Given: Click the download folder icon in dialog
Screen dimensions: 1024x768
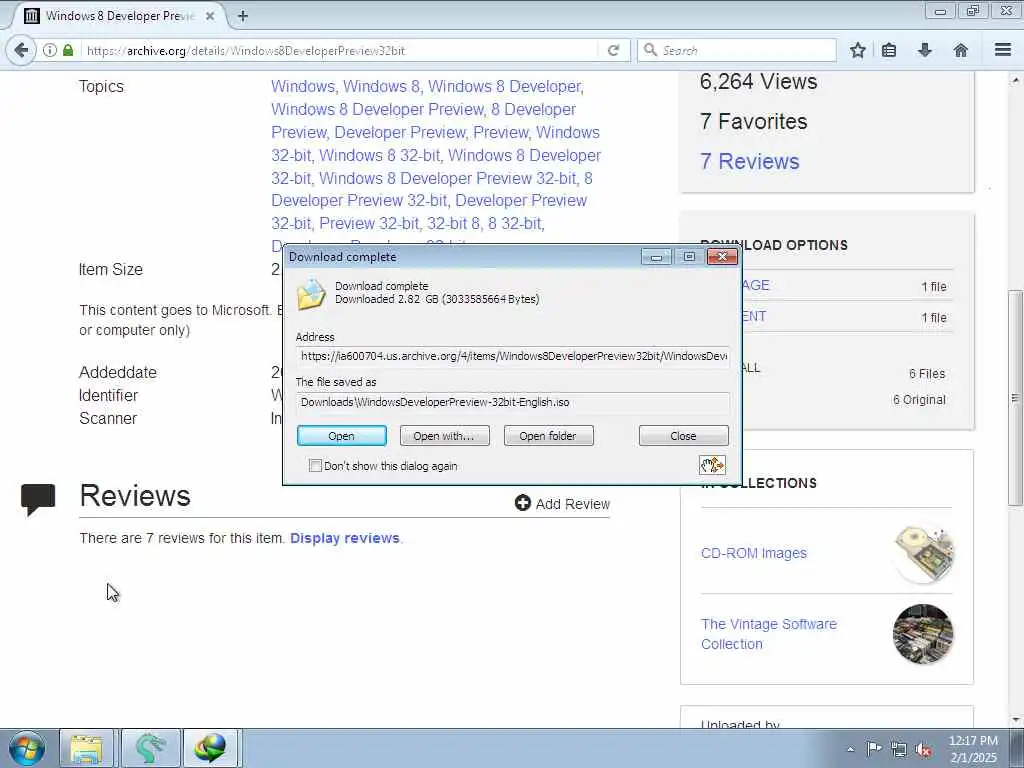Looking at the screenshot, I should [311, 294].
